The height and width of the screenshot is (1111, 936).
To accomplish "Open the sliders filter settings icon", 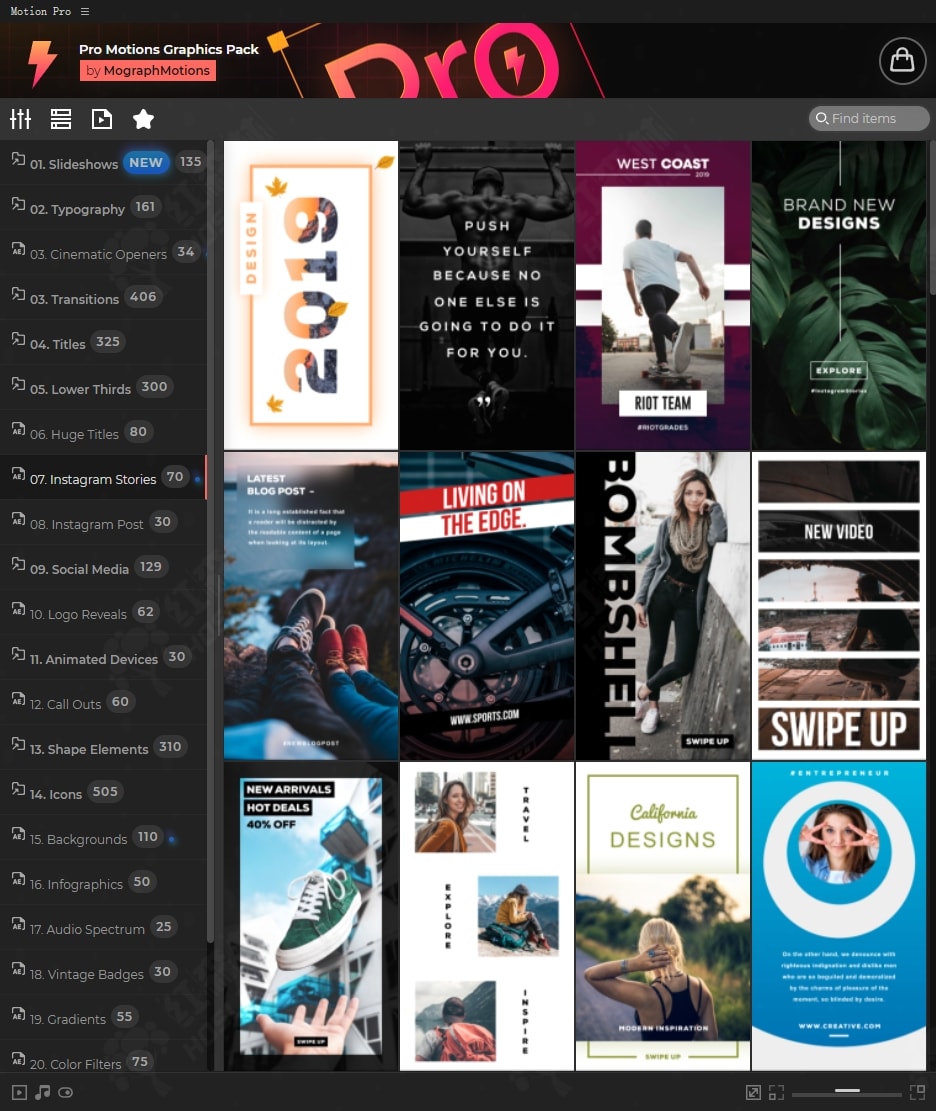I will click(x=21, y=119).
